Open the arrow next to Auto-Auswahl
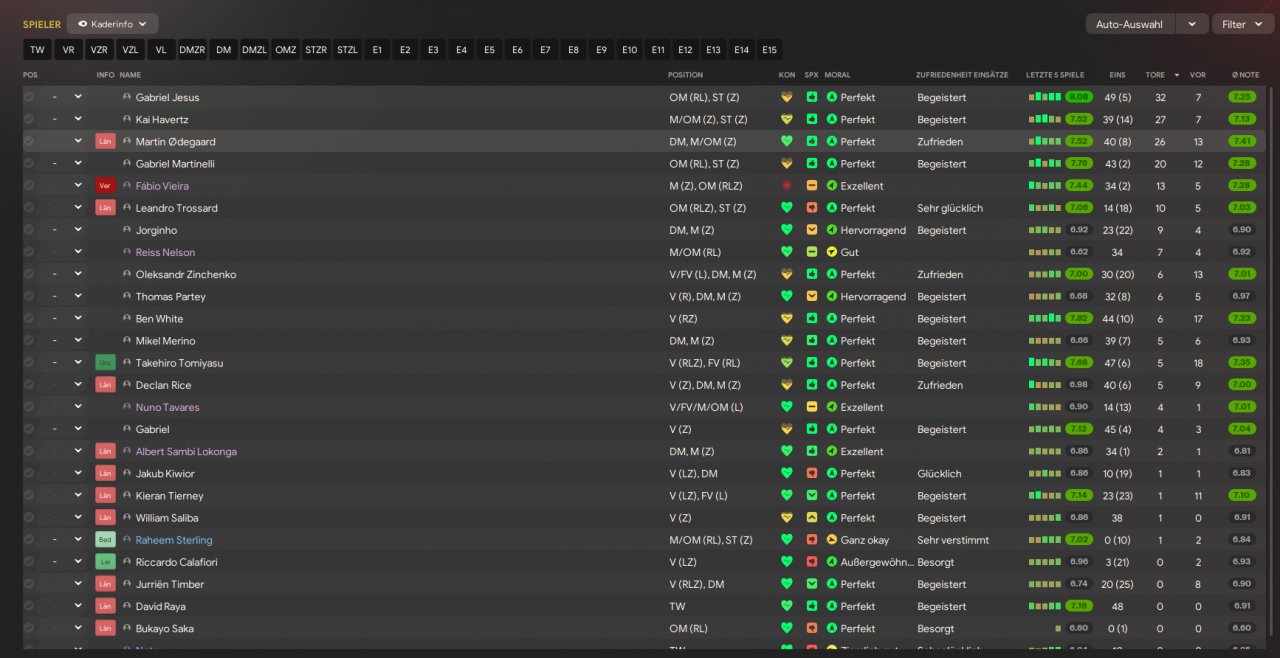This screenshot has width=1280, height=658. tap(1191, 24)
